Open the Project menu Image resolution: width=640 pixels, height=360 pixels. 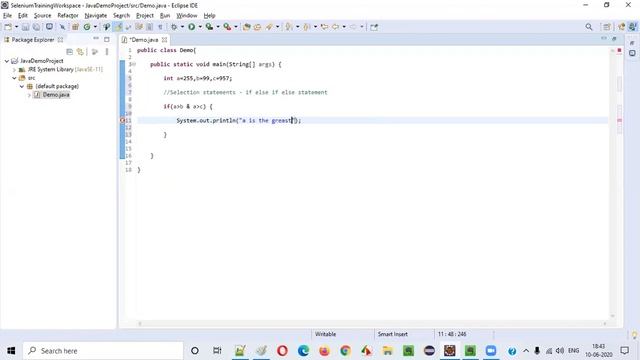coord(145,16)
